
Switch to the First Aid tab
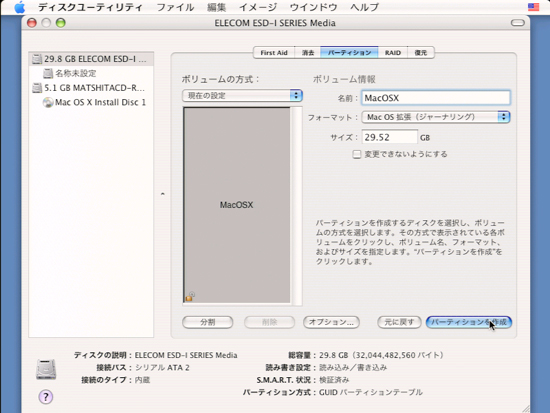[274, 53]
